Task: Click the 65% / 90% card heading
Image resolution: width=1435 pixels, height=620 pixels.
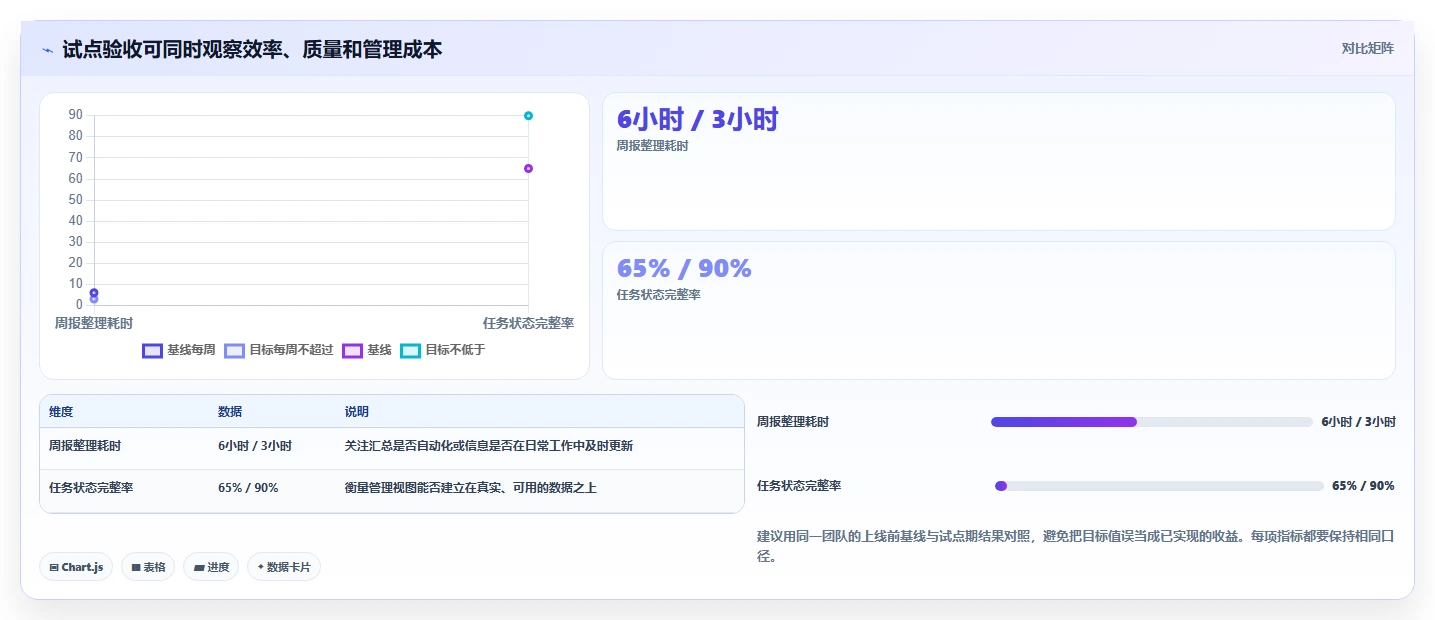Action: point(684,268)
